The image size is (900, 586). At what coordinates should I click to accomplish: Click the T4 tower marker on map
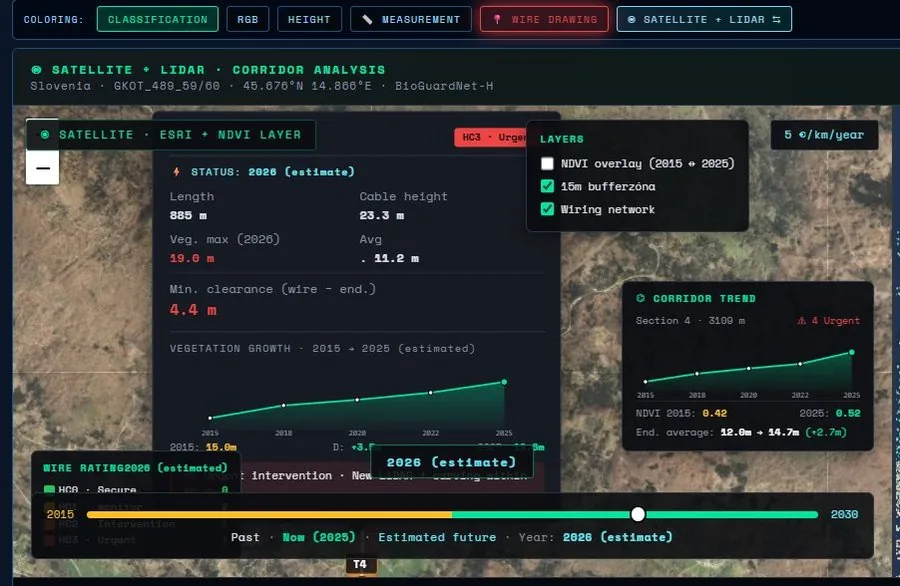360,564
